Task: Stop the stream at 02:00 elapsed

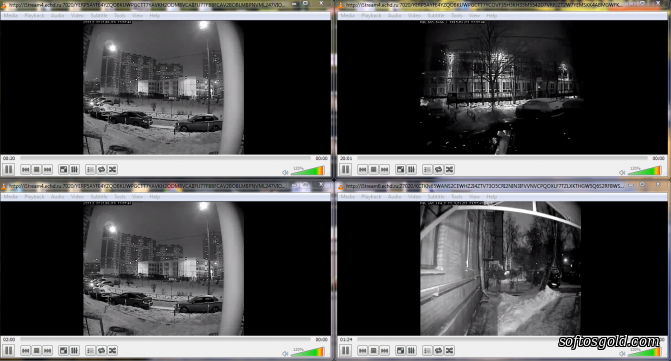Action: click(x=36, y=351)
